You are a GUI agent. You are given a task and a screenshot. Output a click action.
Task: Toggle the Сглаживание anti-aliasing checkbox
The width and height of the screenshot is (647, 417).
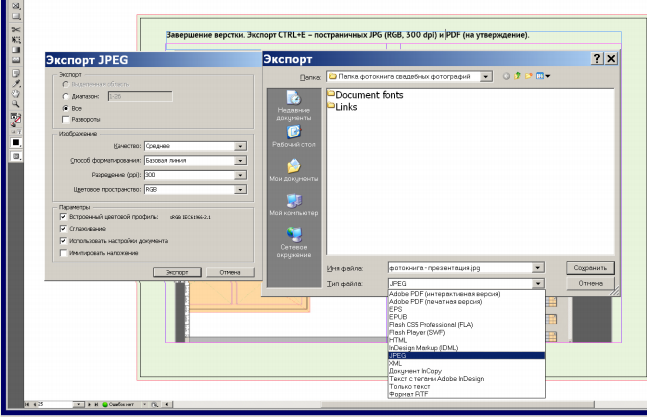click(63, 229)
